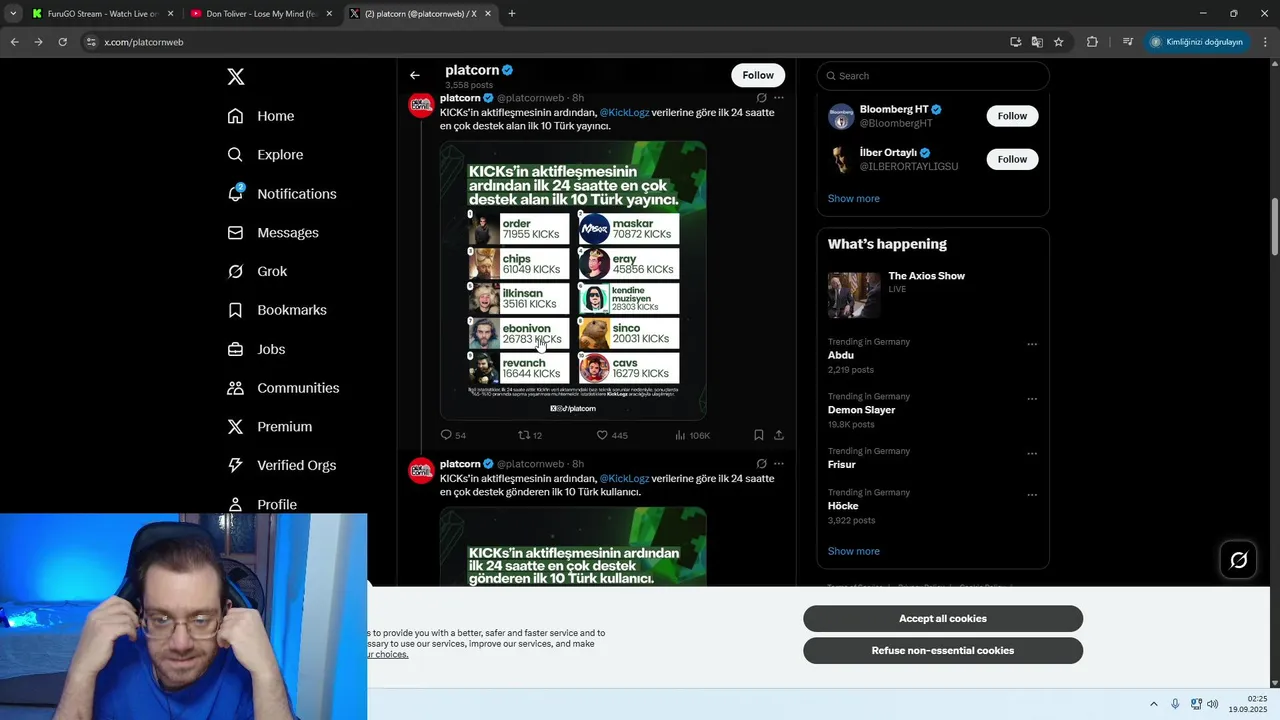Open the volume icon in system tray
Viewport: 1280px width, 720px height.
(x=1213, y=704)
